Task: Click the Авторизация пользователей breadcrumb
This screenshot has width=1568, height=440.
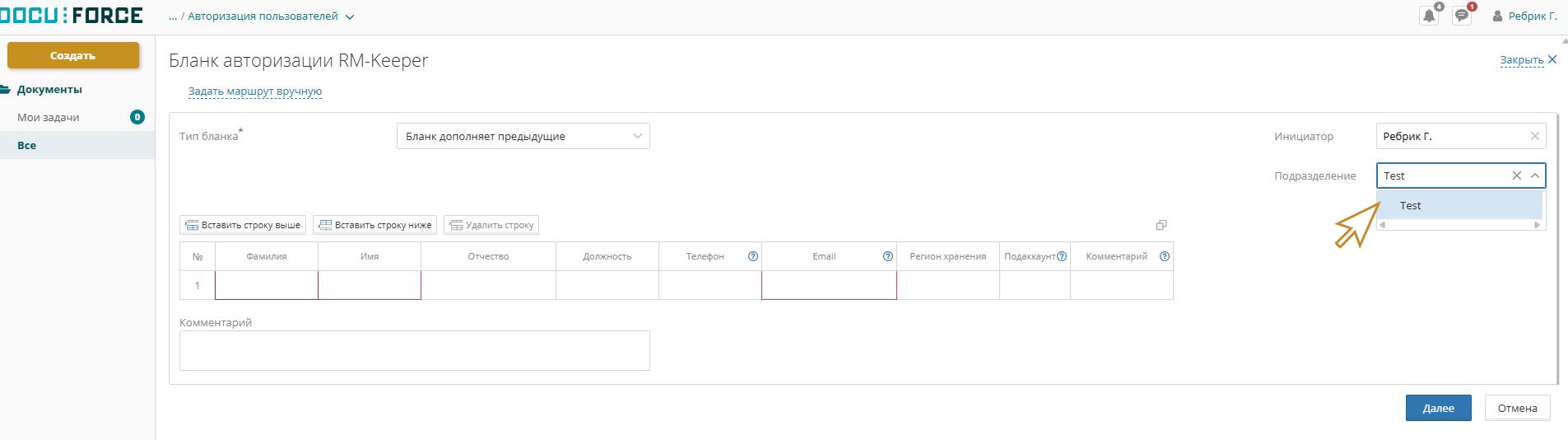Action: coord(263,16)
